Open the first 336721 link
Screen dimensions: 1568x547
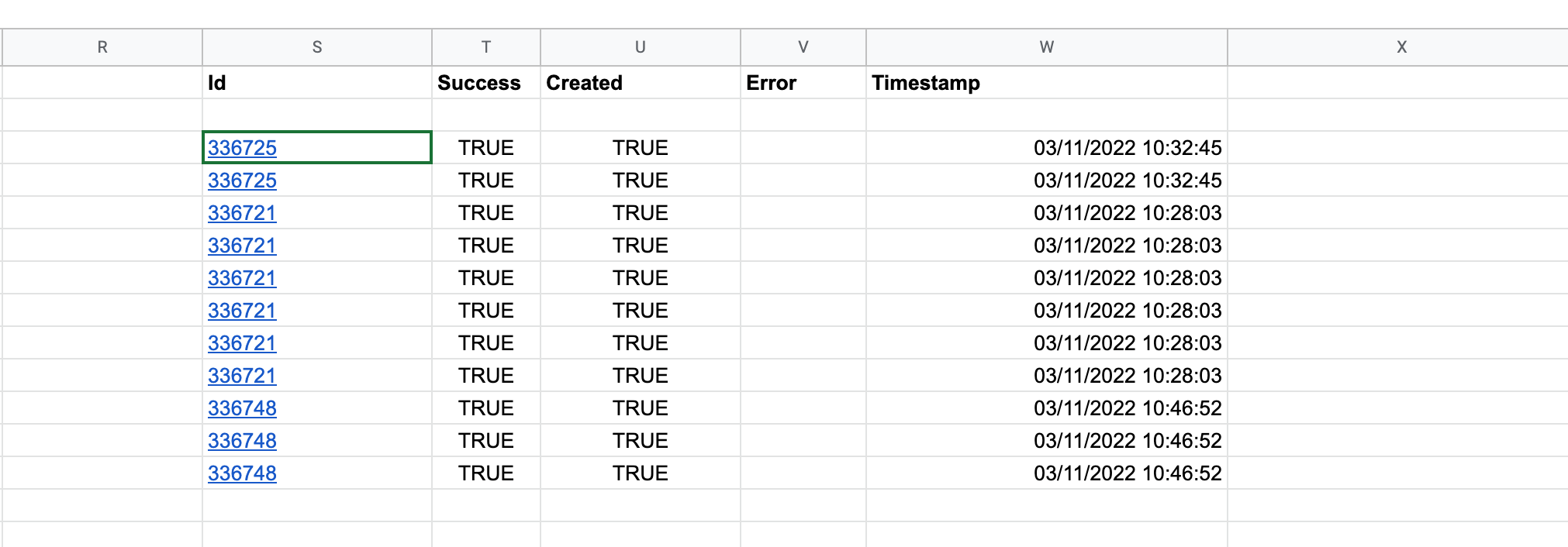click(242, 213)
